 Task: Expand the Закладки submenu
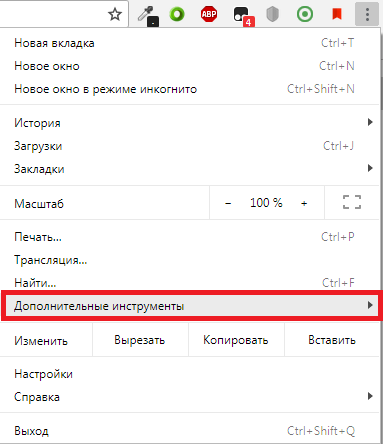(190, 169)
